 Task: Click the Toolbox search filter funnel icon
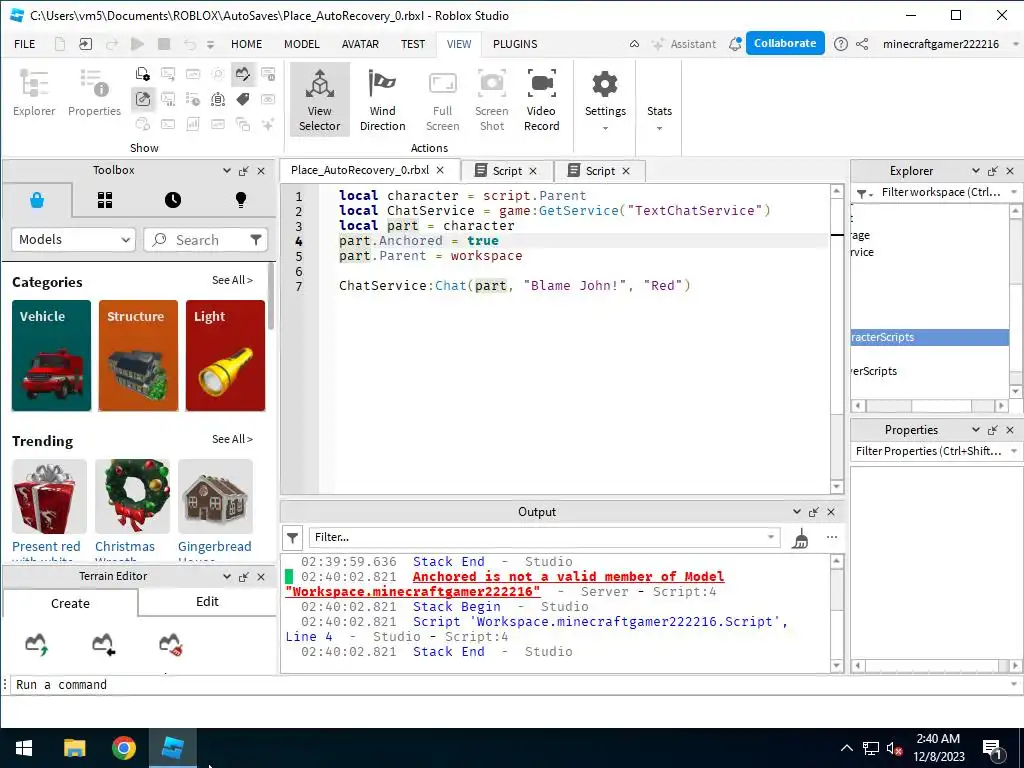256,240
